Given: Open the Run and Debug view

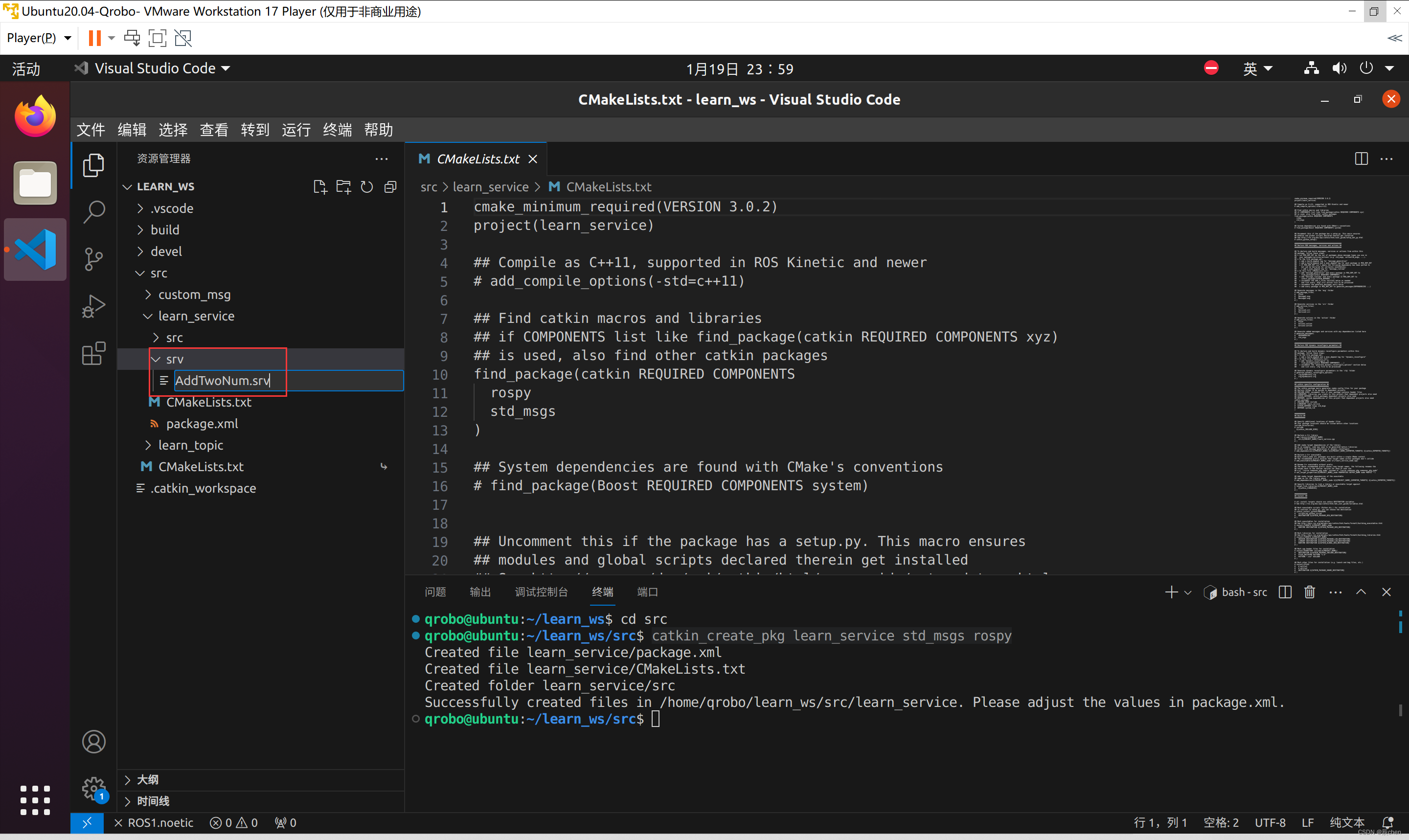Looking at the screenshot, I should (93, 306).
